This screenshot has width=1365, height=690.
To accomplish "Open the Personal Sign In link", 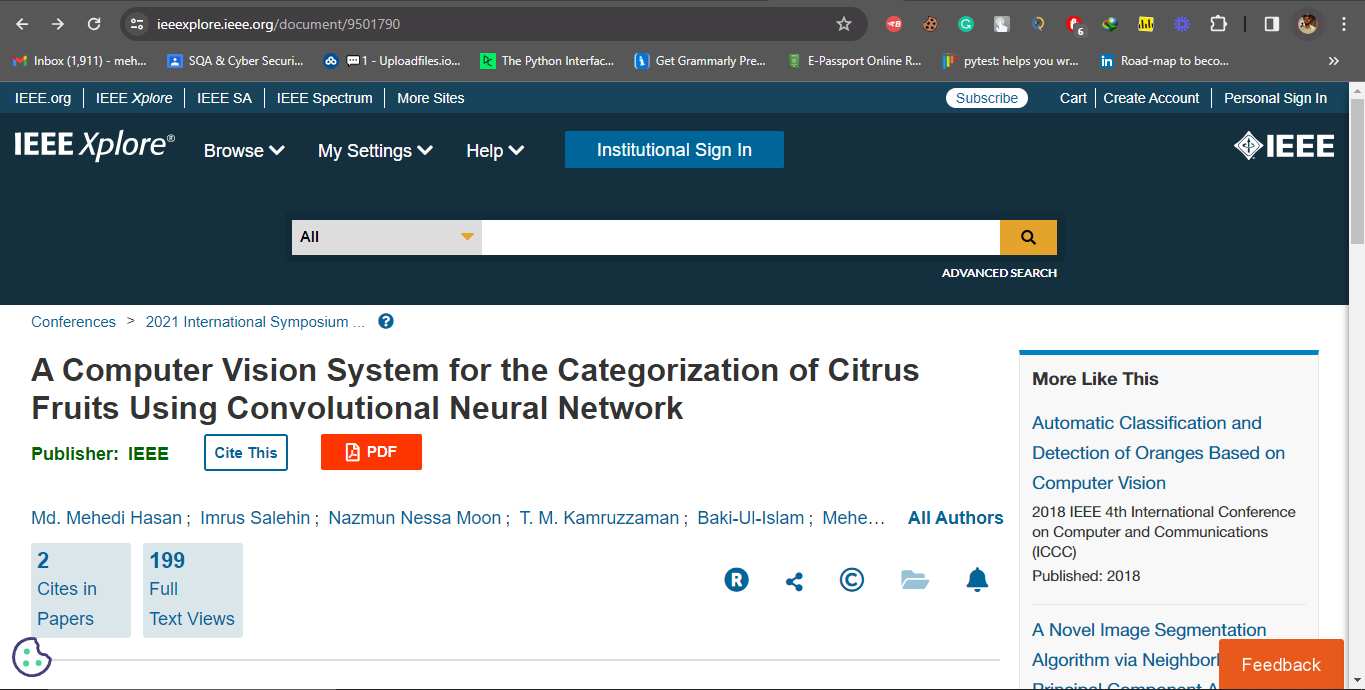I will click(1275, 98).
